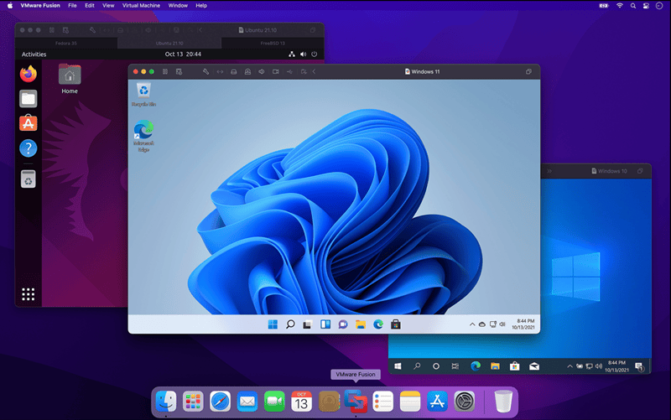Collapse the device icons chevron in Windows 11 toolbar
Image resolution: width=671 pixels, height=420 pixels.
pyautogui.click(x=314, y=71)
